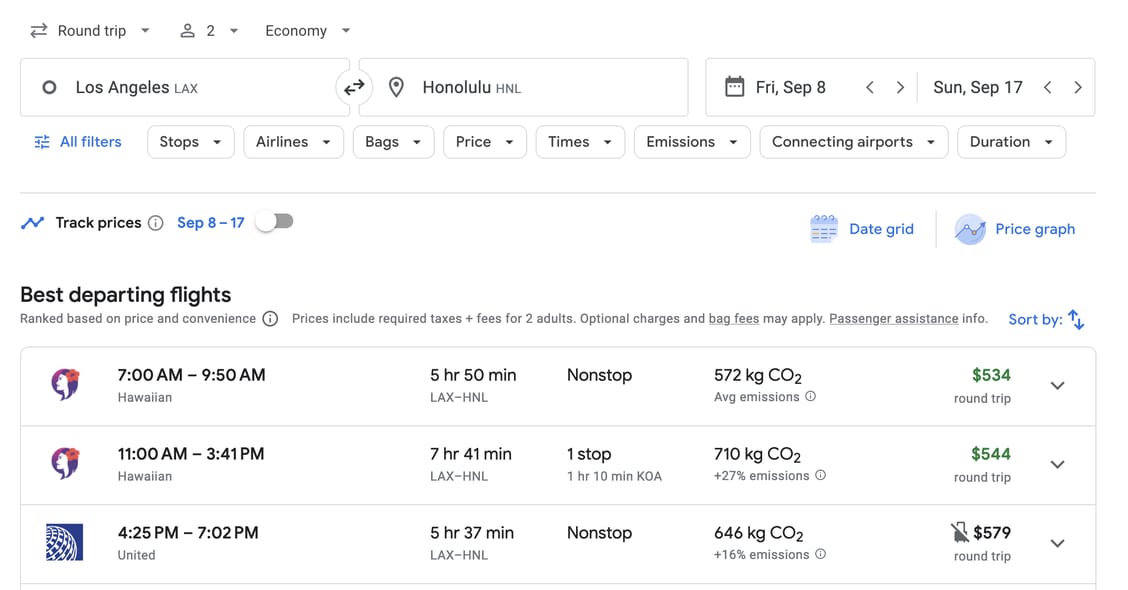Click info icon beside +27% emissions

click(821, 476)
